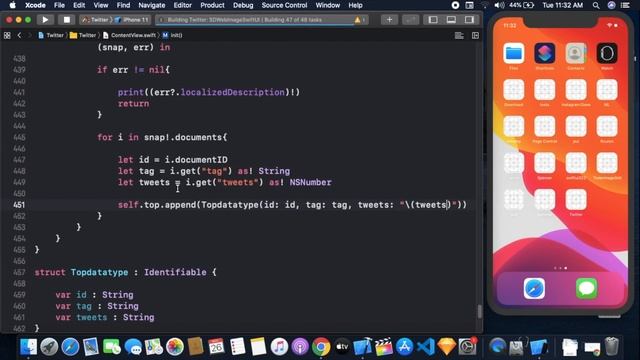Toggle the inspectors panel visibility
The width and height of the screenshot is (640, 360).
[469, 20]
